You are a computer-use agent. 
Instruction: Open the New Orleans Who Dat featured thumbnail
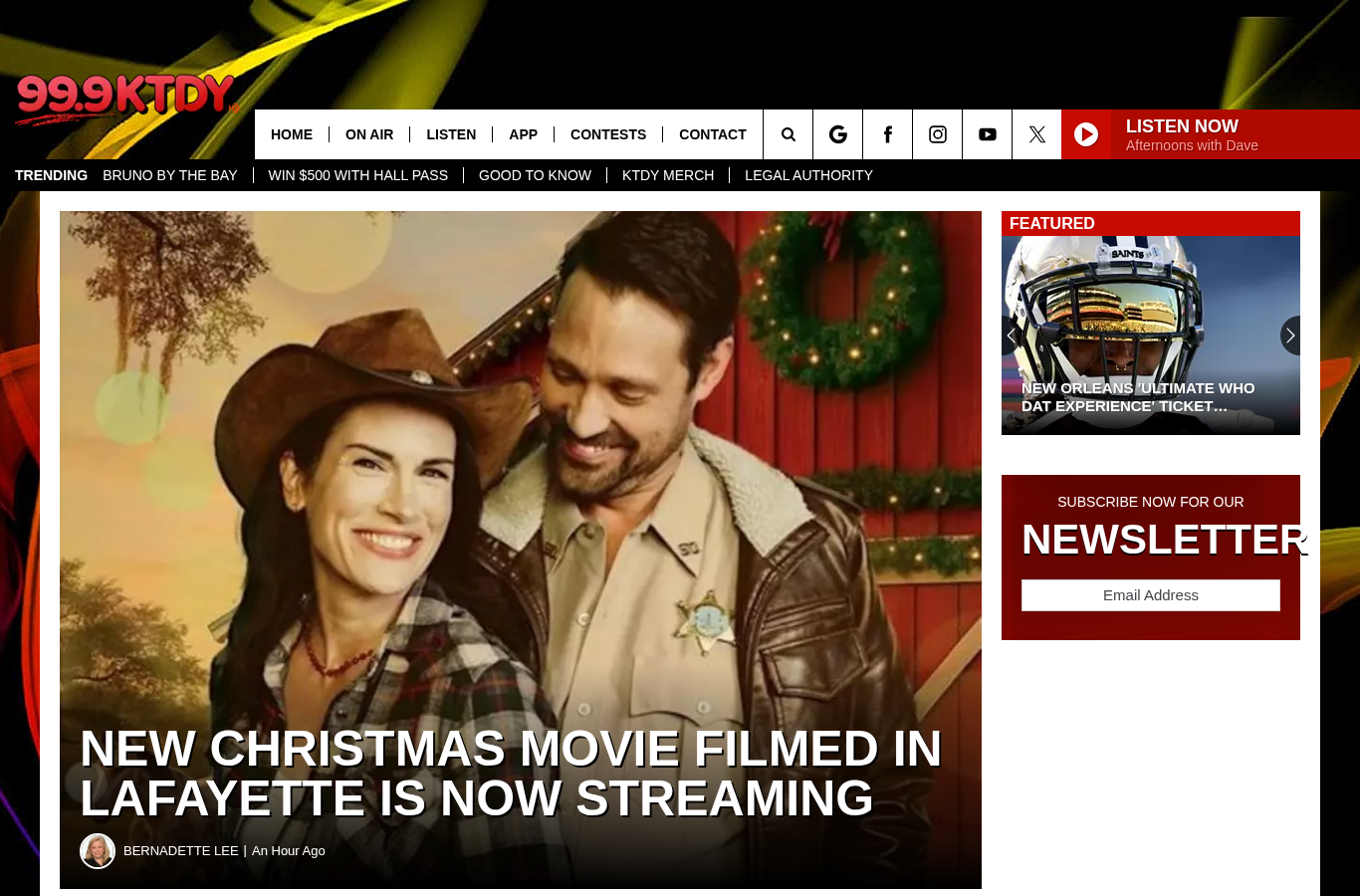click(x=1151, y=336)
